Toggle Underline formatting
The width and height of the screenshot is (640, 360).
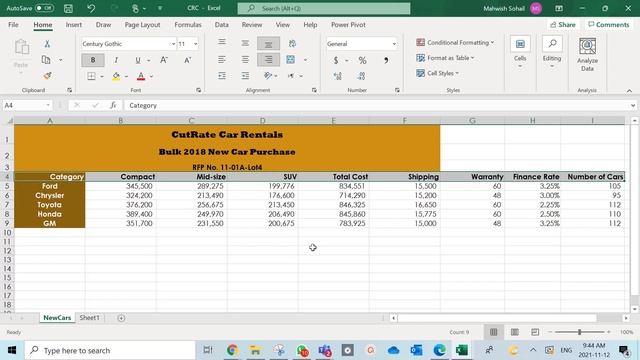pos(138,60)
